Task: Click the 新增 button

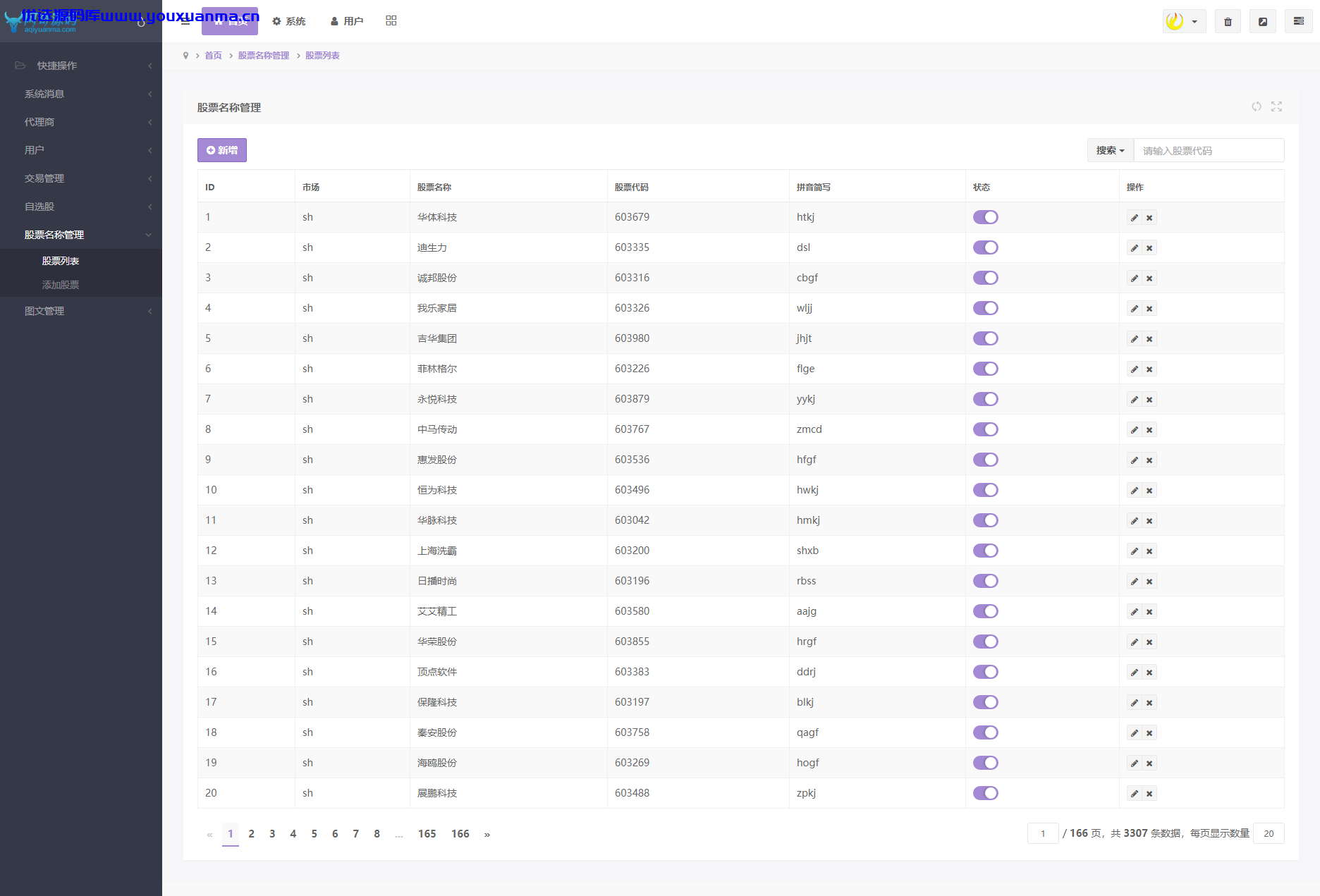Action: click(221, 150)
